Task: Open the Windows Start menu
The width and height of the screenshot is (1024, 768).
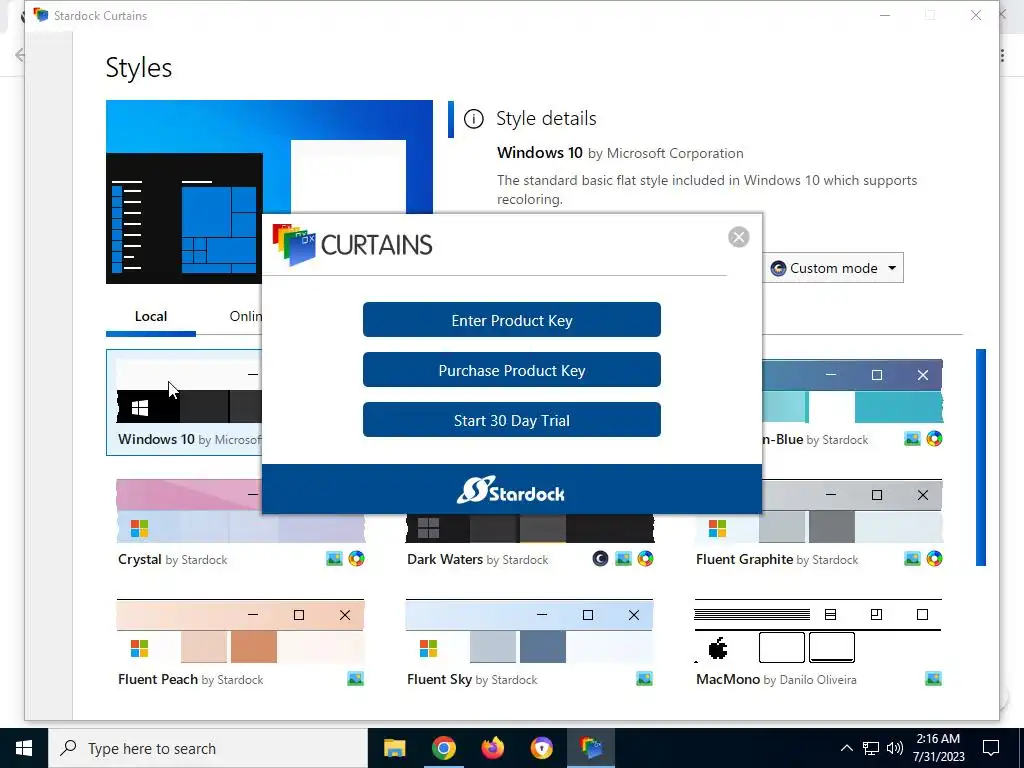Action: 24,748
